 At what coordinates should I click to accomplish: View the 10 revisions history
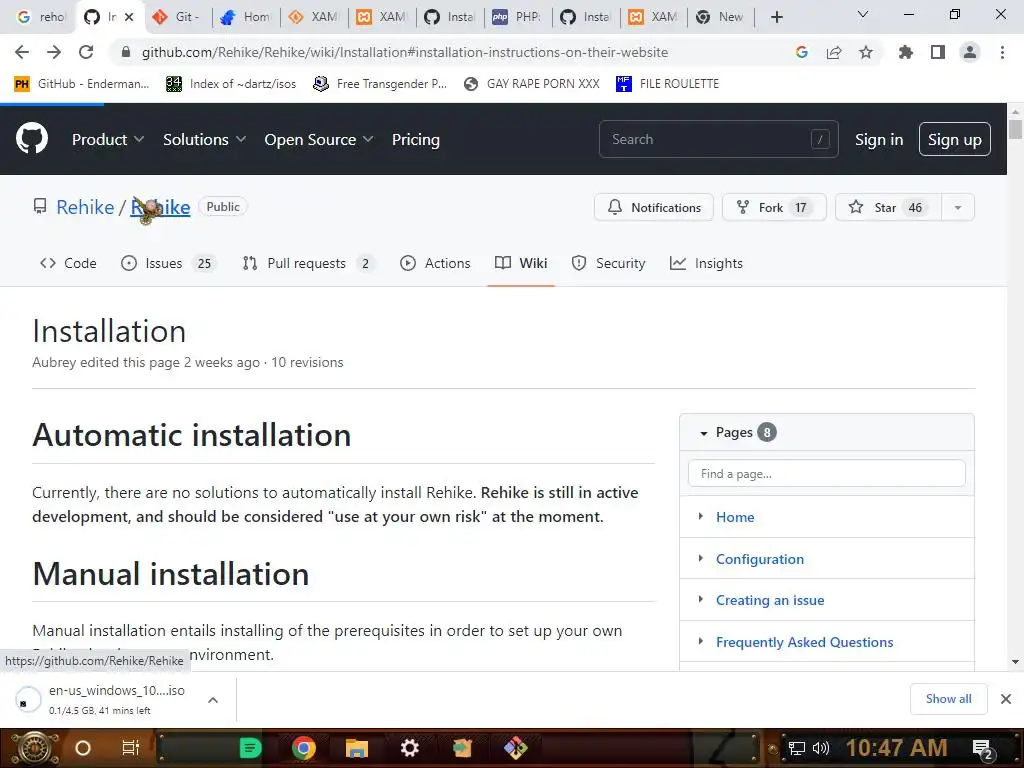pos(307,362)
